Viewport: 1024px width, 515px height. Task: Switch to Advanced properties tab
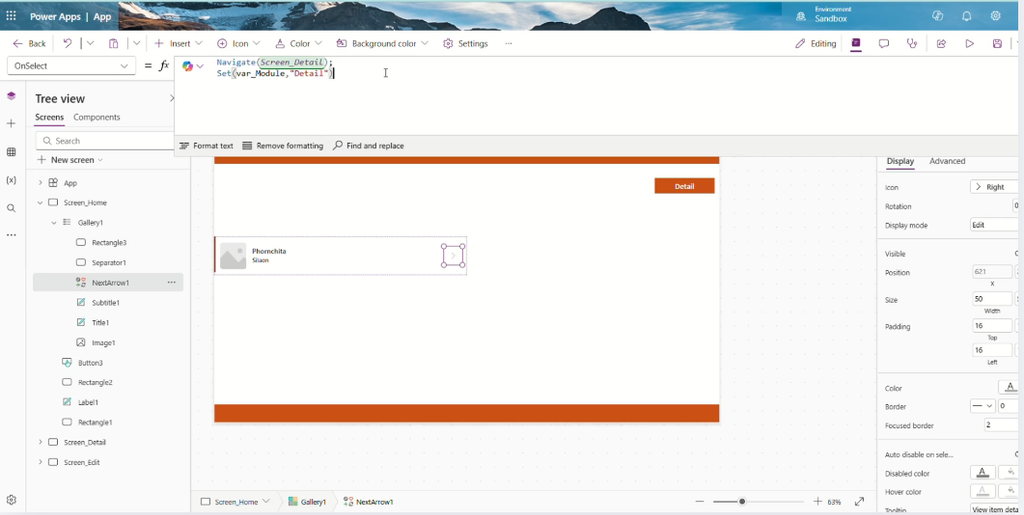tap(947, 161)
